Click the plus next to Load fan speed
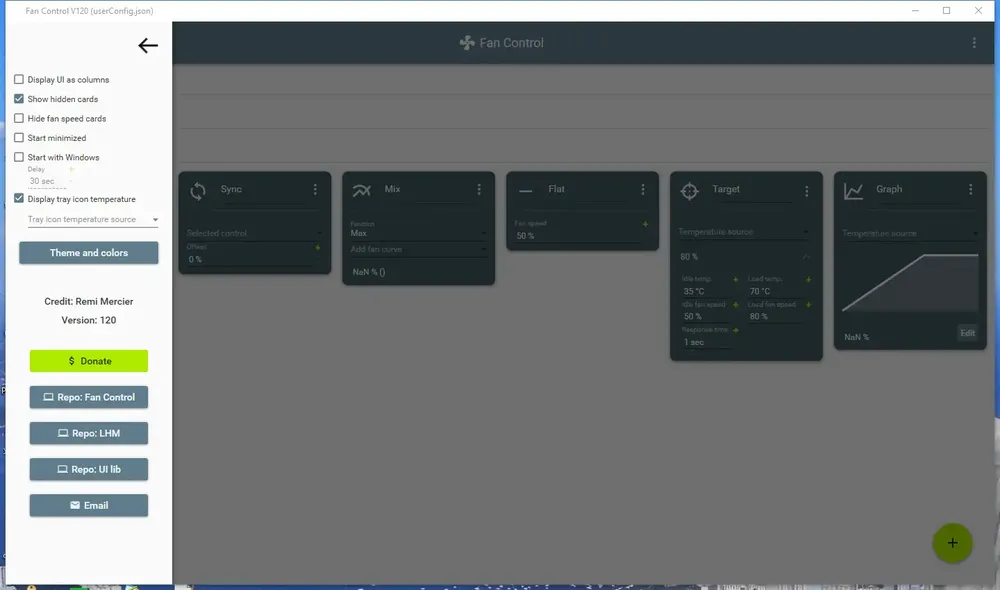 click(x=808, y=305)
